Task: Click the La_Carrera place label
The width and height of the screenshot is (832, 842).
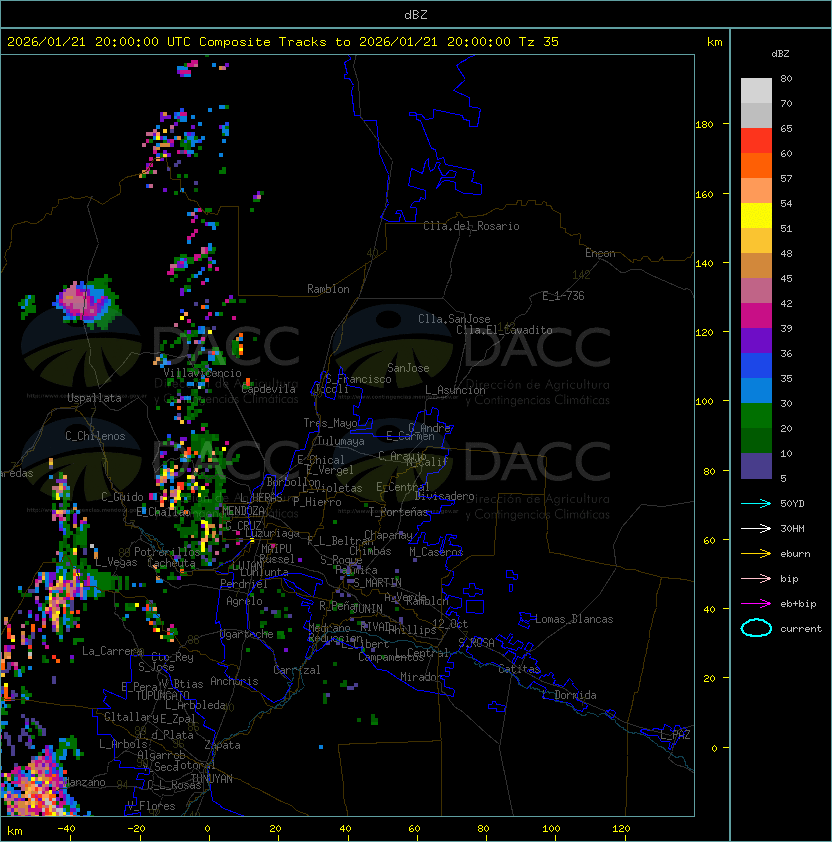Action: pos(112,651)
